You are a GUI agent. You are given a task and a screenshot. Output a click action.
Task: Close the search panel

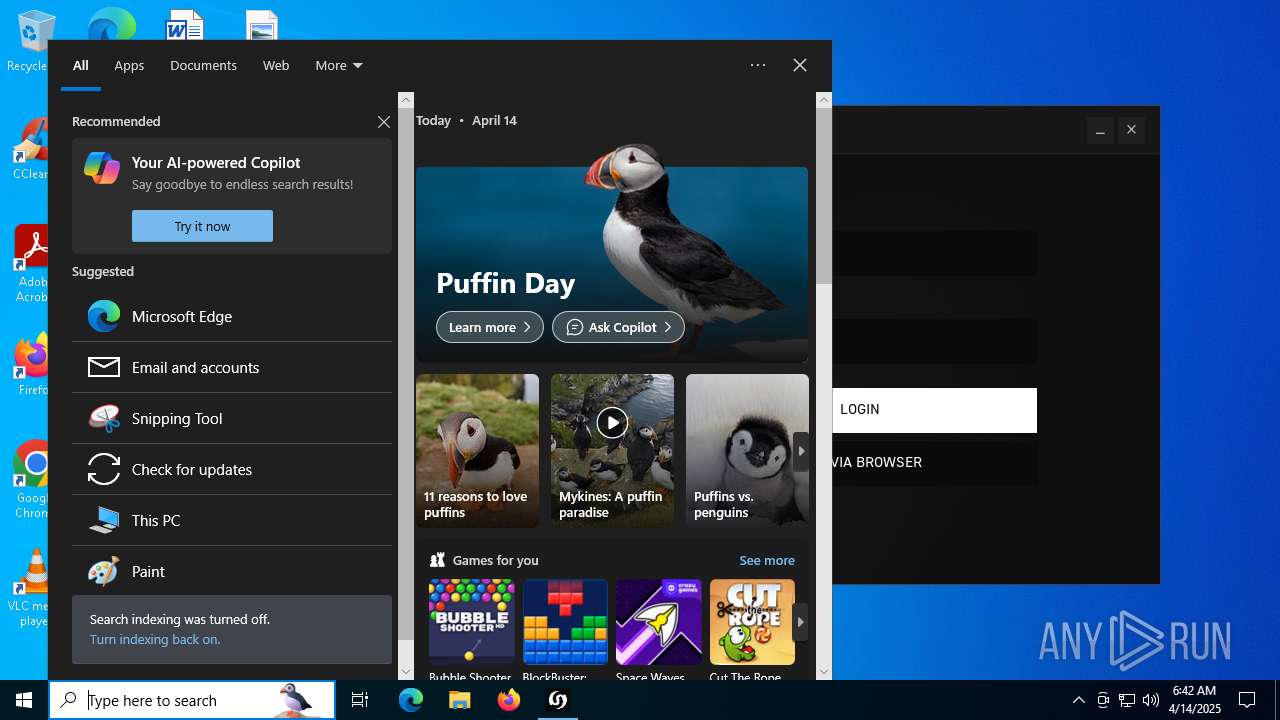tap(800, 65)
